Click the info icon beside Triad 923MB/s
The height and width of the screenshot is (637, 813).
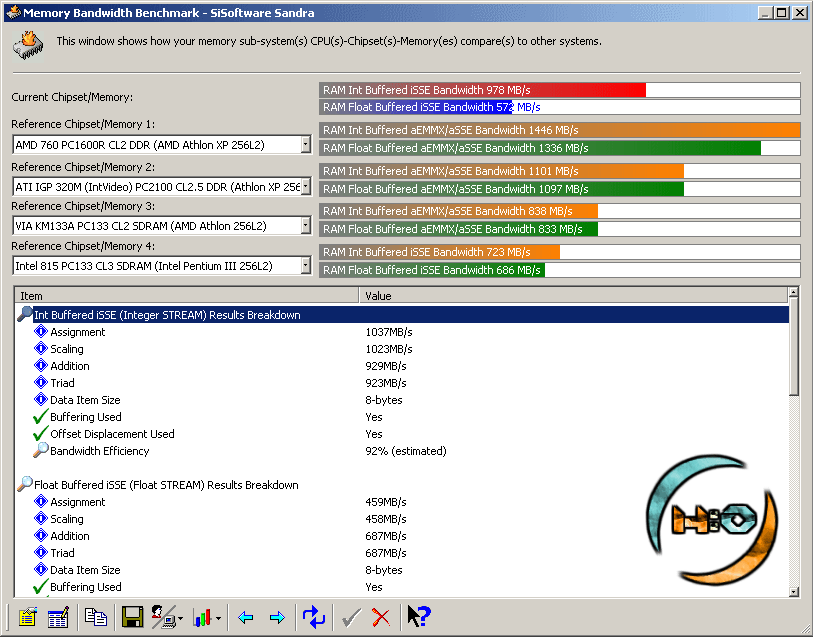[x=40, y=383]
